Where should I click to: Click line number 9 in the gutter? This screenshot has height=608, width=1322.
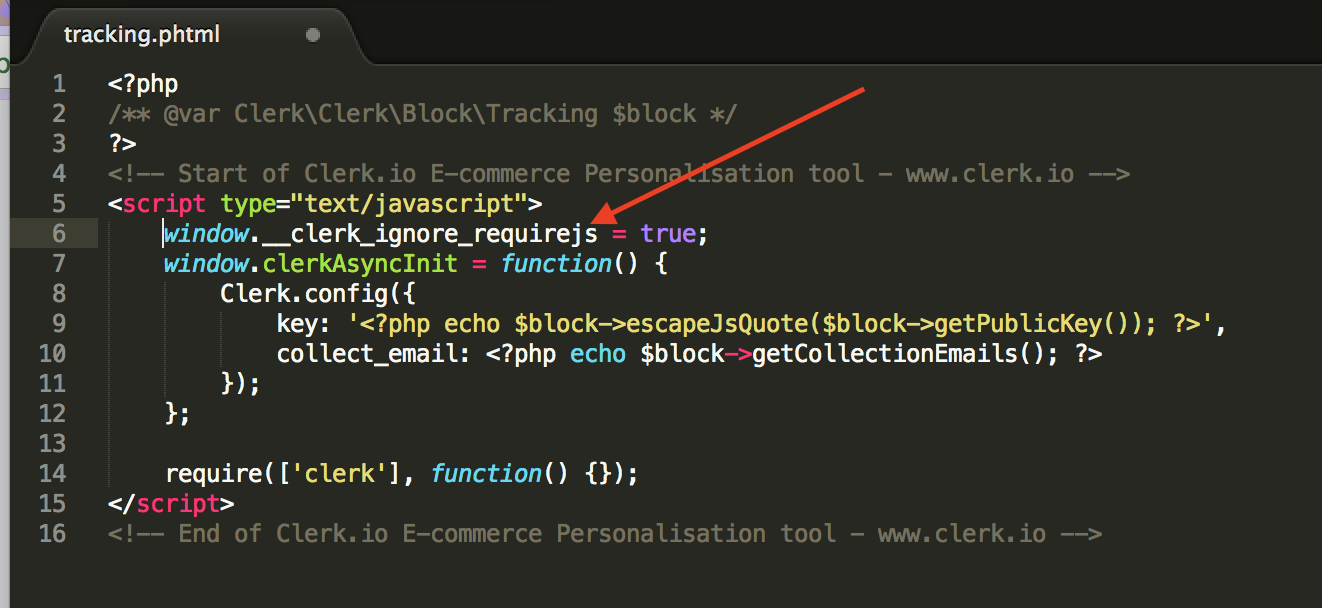coord(59,323)
